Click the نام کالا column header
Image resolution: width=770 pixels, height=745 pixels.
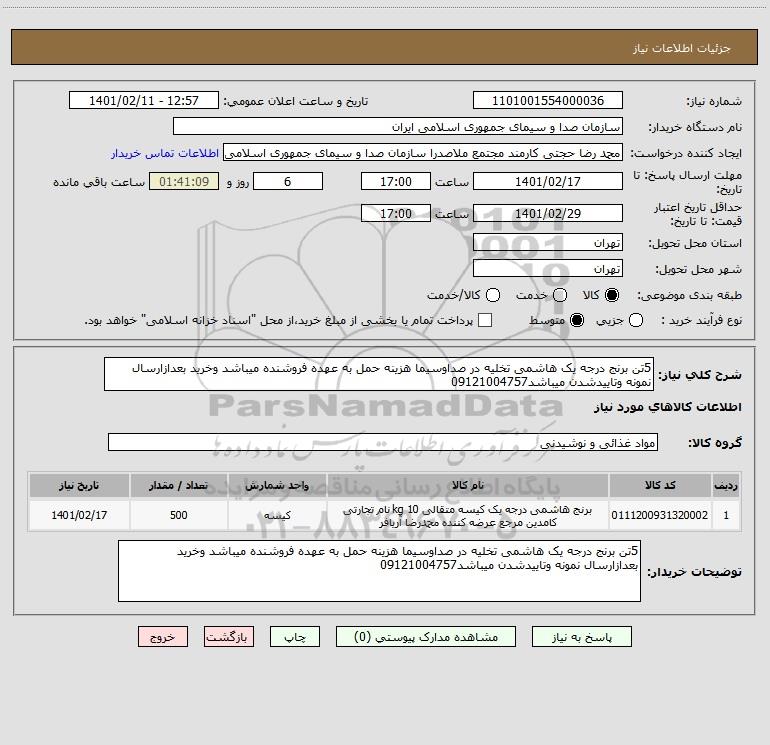(x=468, y=485)
